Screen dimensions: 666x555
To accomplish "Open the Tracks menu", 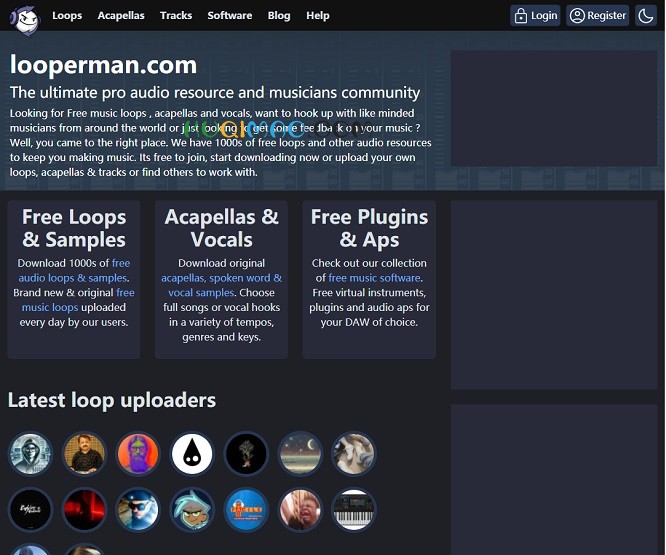I will [x=176, y=16].
